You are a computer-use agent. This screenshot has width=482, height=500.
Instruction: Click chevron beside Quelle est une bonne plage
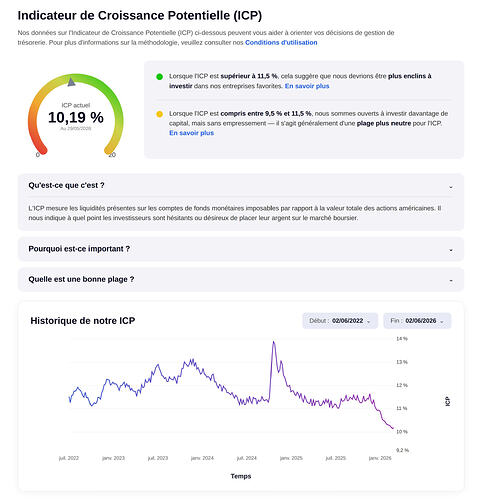[x=451, y=281]
